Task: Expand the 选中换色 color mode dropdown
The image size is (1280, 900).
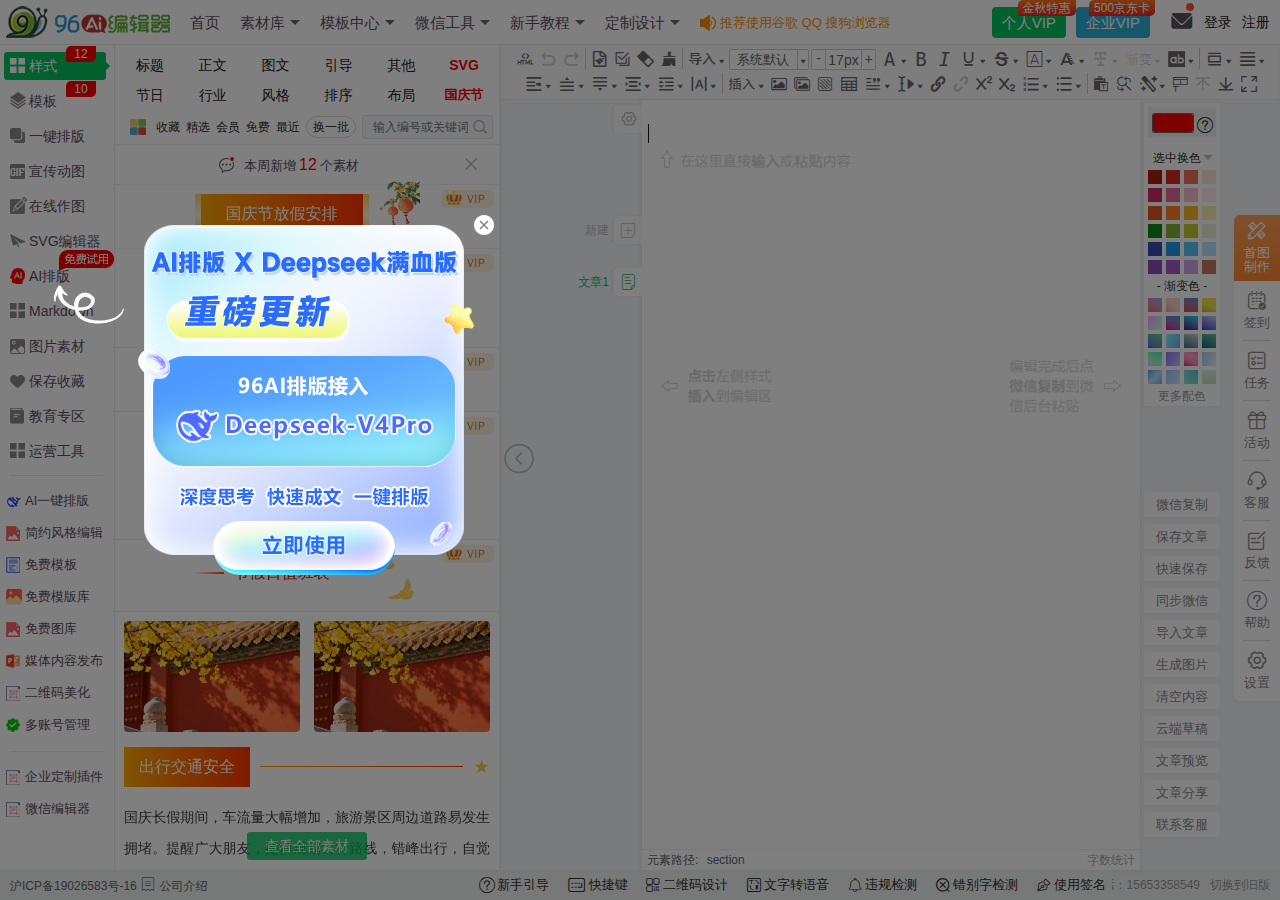Action: 1182,158
